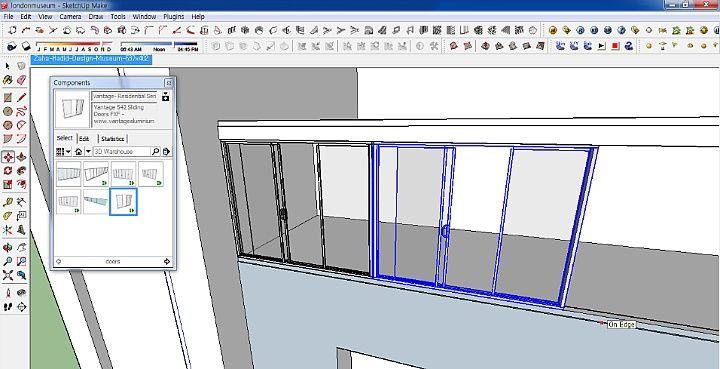Switch to Select tab in Components
The image size is (720, 369).
(65, 138)
